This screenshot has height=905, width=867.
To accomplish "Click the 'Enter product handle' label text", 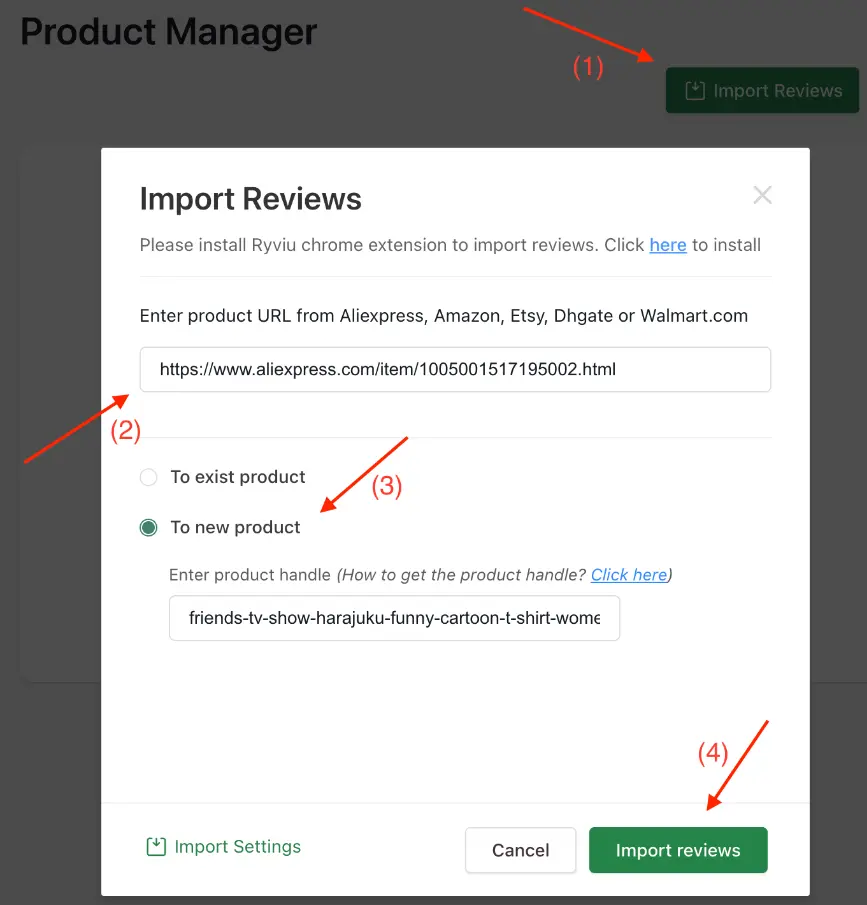I will pos(249,575).
